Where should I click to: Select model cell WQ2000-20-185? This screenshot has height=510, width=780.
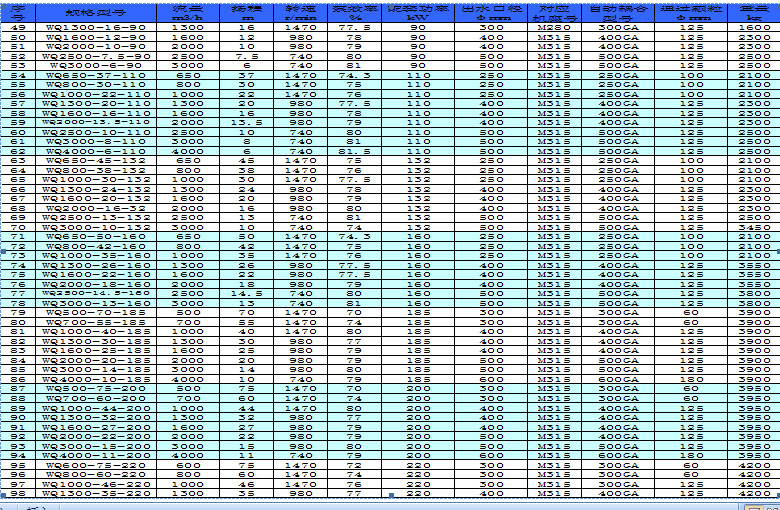(x=96, y=360)
